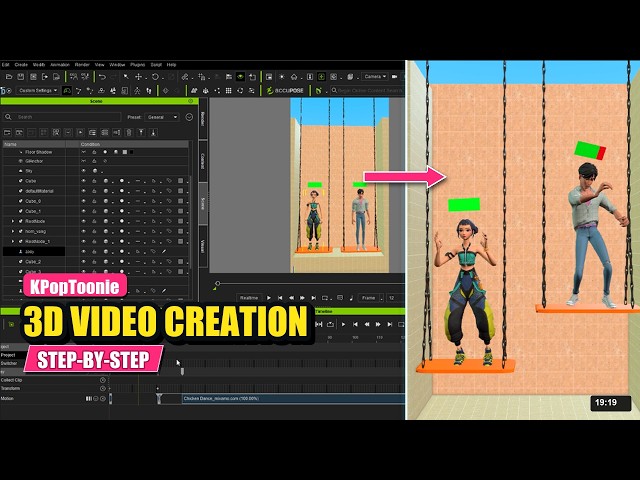
Task: Open the Edit menu
Action: click(5, 64)
